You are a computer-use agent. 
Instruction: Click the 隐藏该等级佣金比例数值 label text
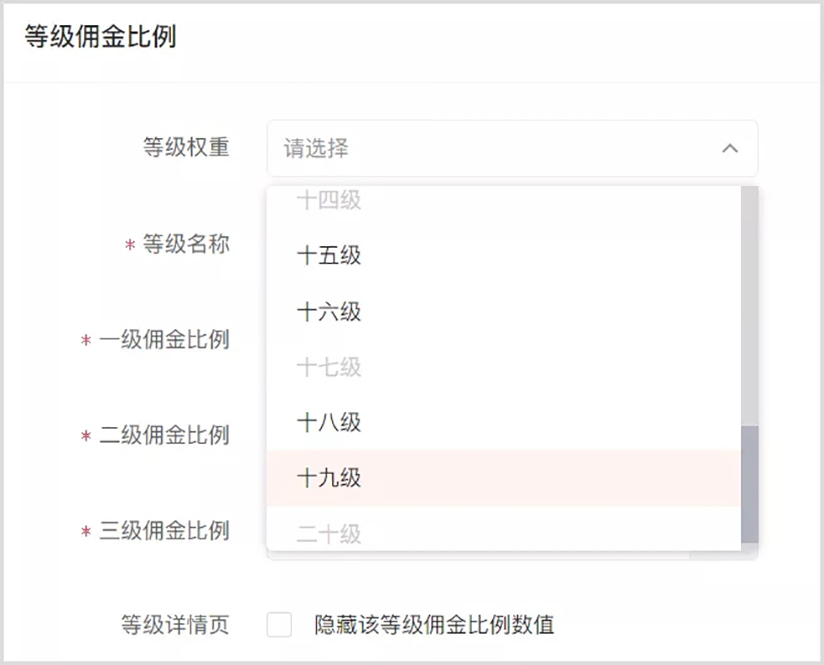[x=434, y=625]
